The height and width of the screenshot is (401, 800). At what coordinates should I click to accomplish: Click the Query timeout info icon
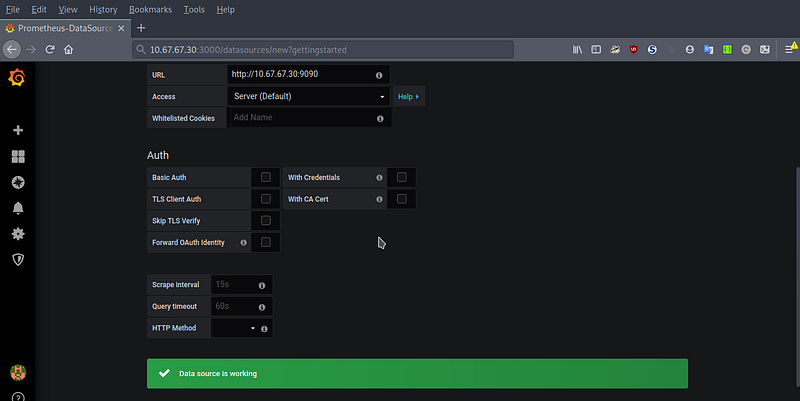(x=262, y=307)
